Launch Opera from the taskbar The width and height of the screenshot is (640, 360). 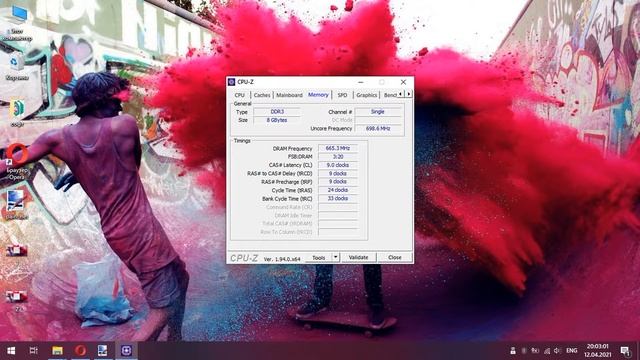80,351
